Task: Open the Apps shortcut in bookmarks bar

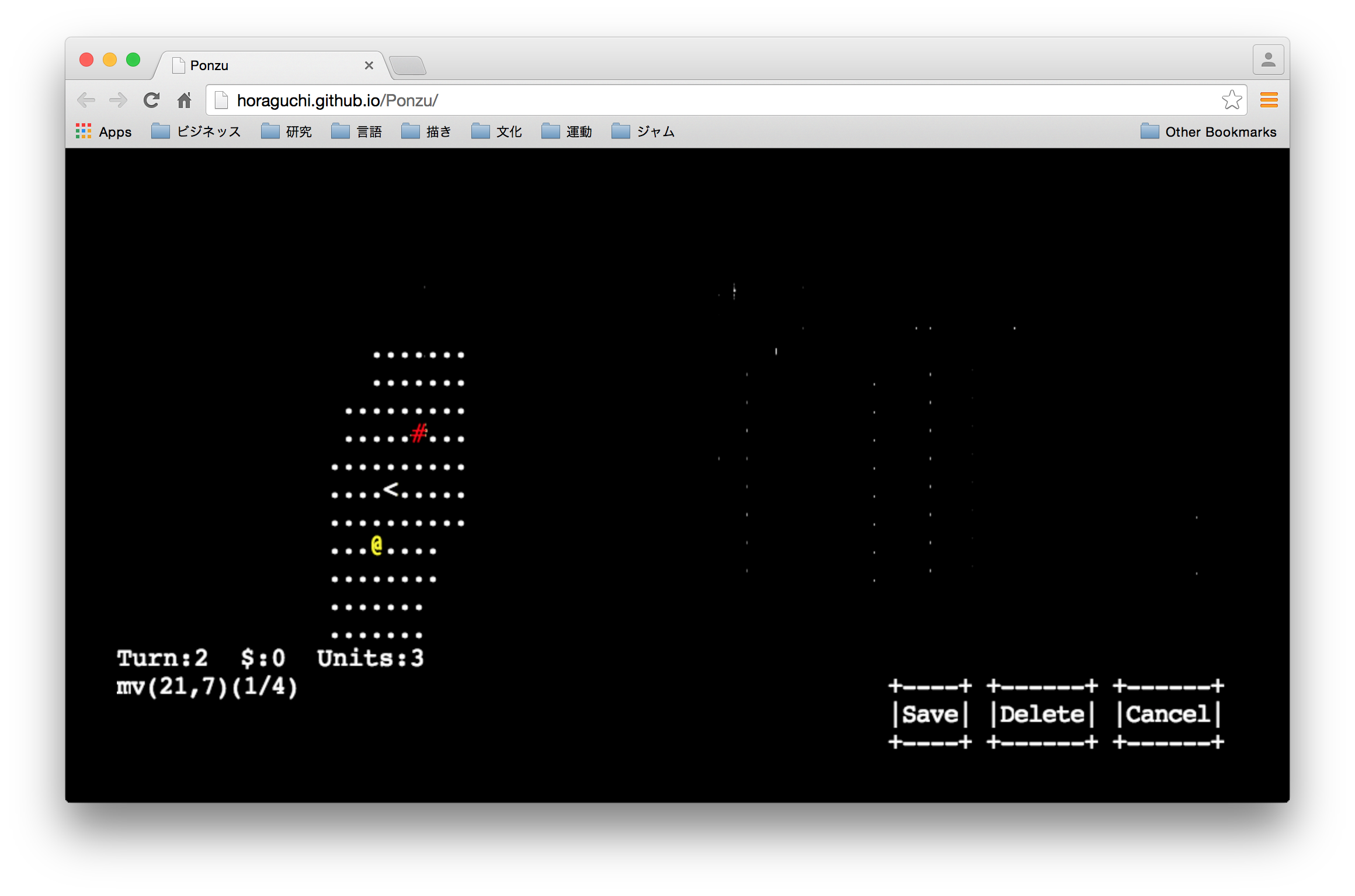Action: coord(104,131)
